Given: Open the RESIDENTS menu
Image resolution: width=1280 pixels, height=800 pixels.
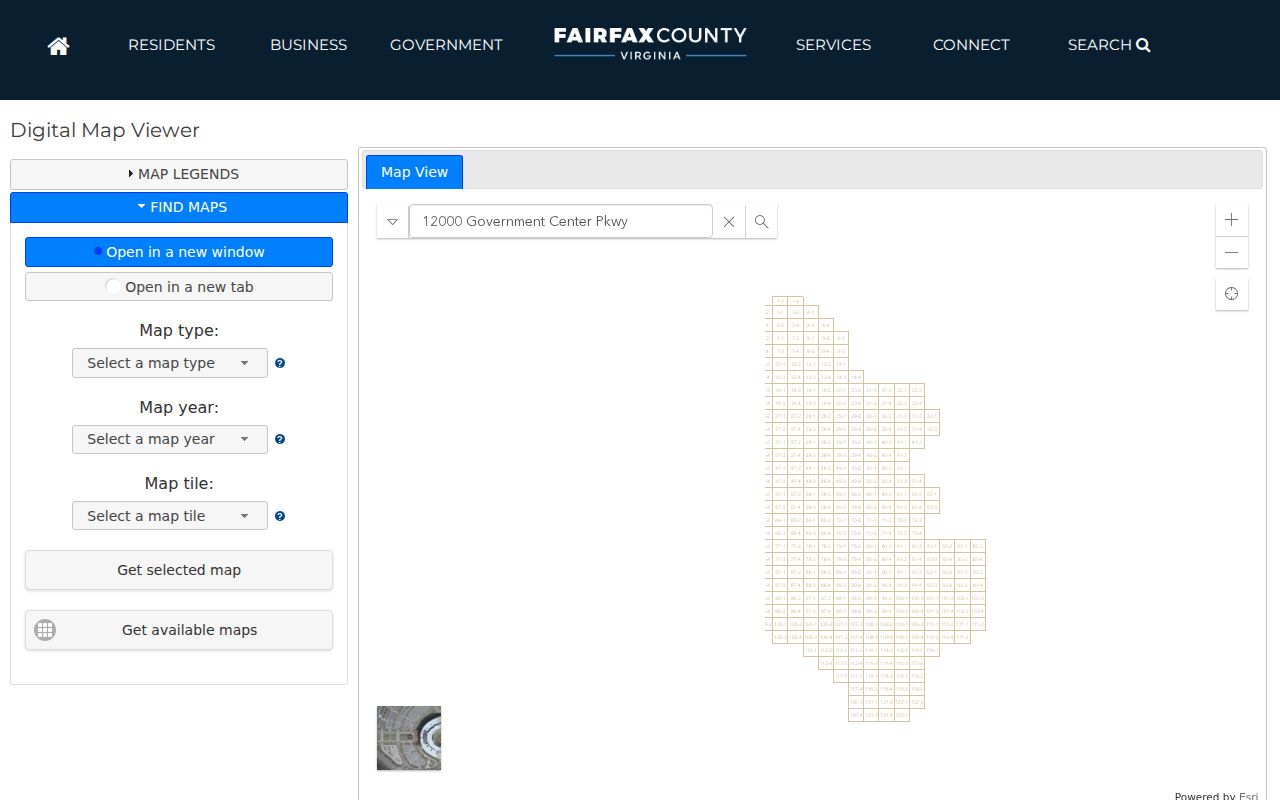Looking at the screenshot, I should (x=172, y=45).
